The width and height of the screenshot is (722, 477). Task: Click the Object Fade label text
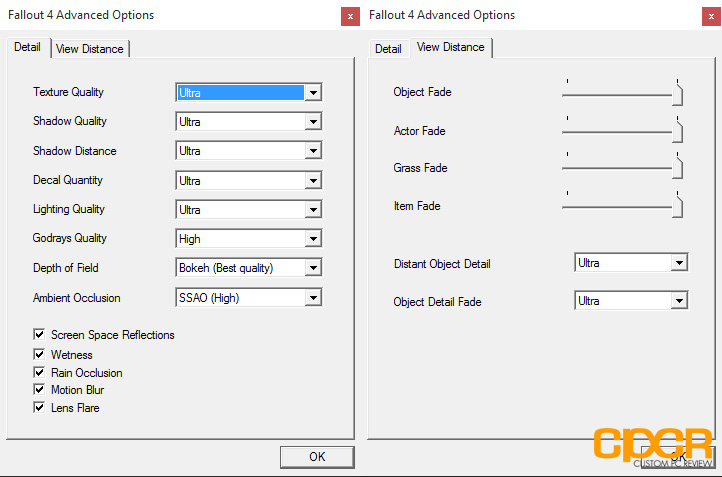tap(422, 92)
